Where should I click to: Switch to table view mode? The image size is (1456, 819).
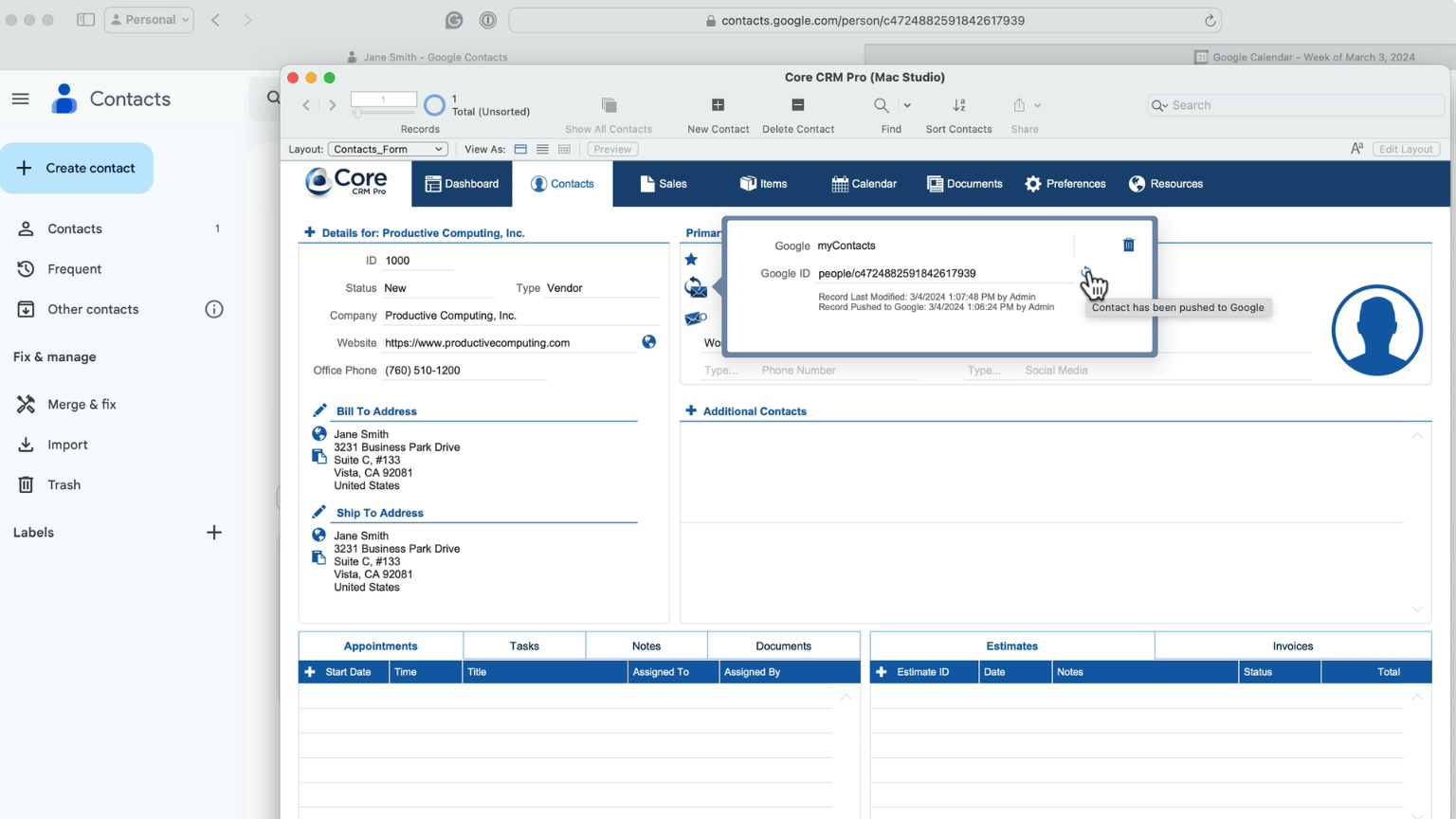[x=564, y=149]
